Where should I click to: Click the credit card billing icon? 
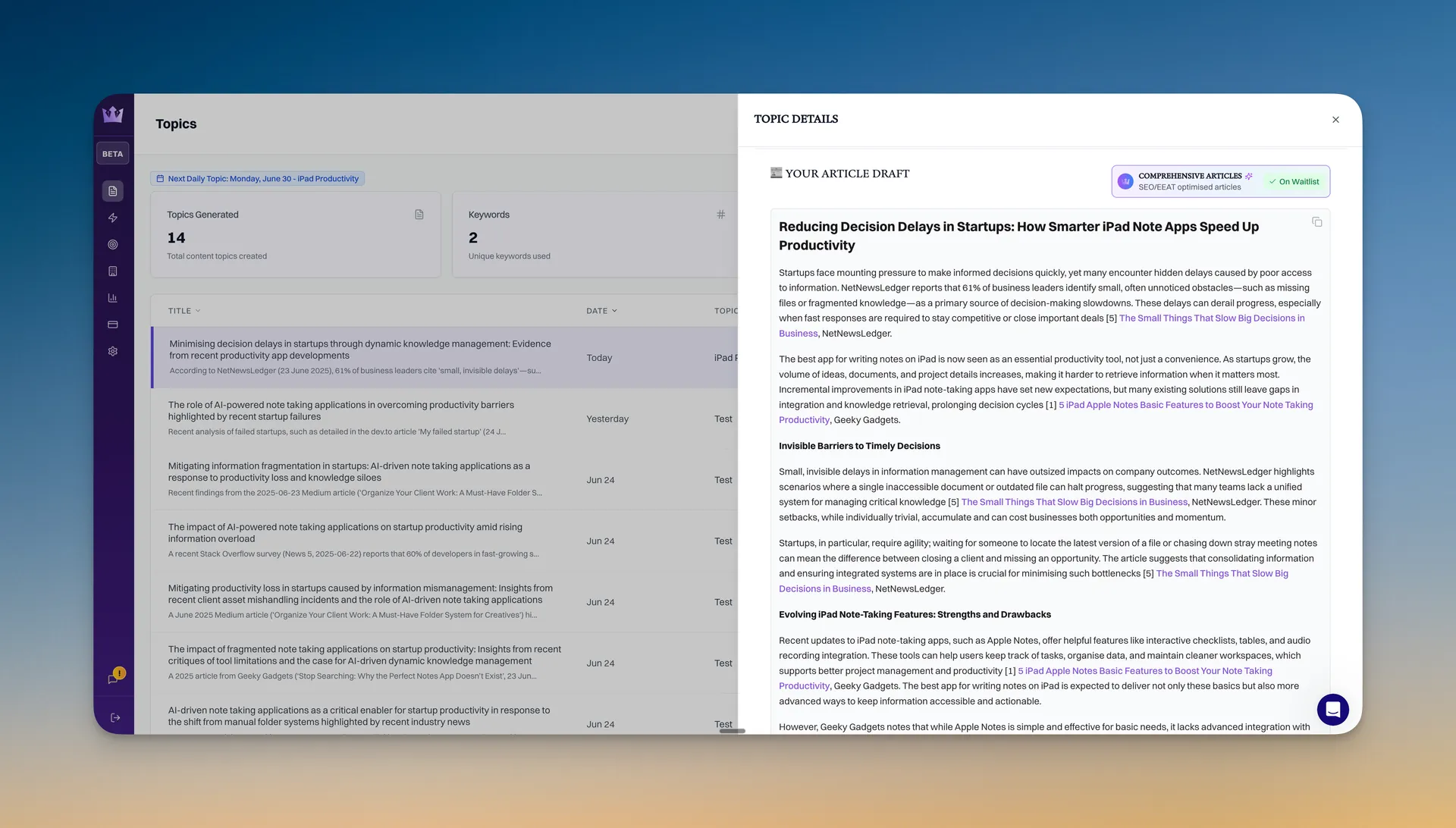coord(113,325)
